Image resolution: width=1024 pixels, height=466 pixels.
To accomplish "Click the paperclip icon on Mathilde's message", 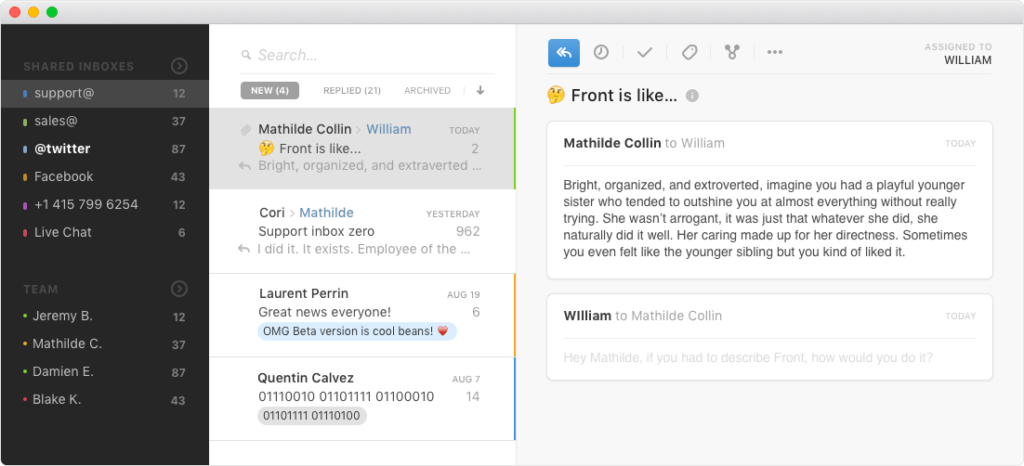I will (246, 130).
